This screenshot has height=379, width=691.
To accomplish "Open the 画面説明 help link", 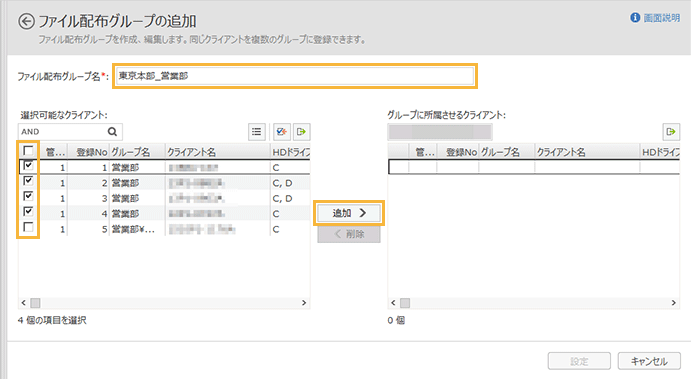I will point(661,18).
